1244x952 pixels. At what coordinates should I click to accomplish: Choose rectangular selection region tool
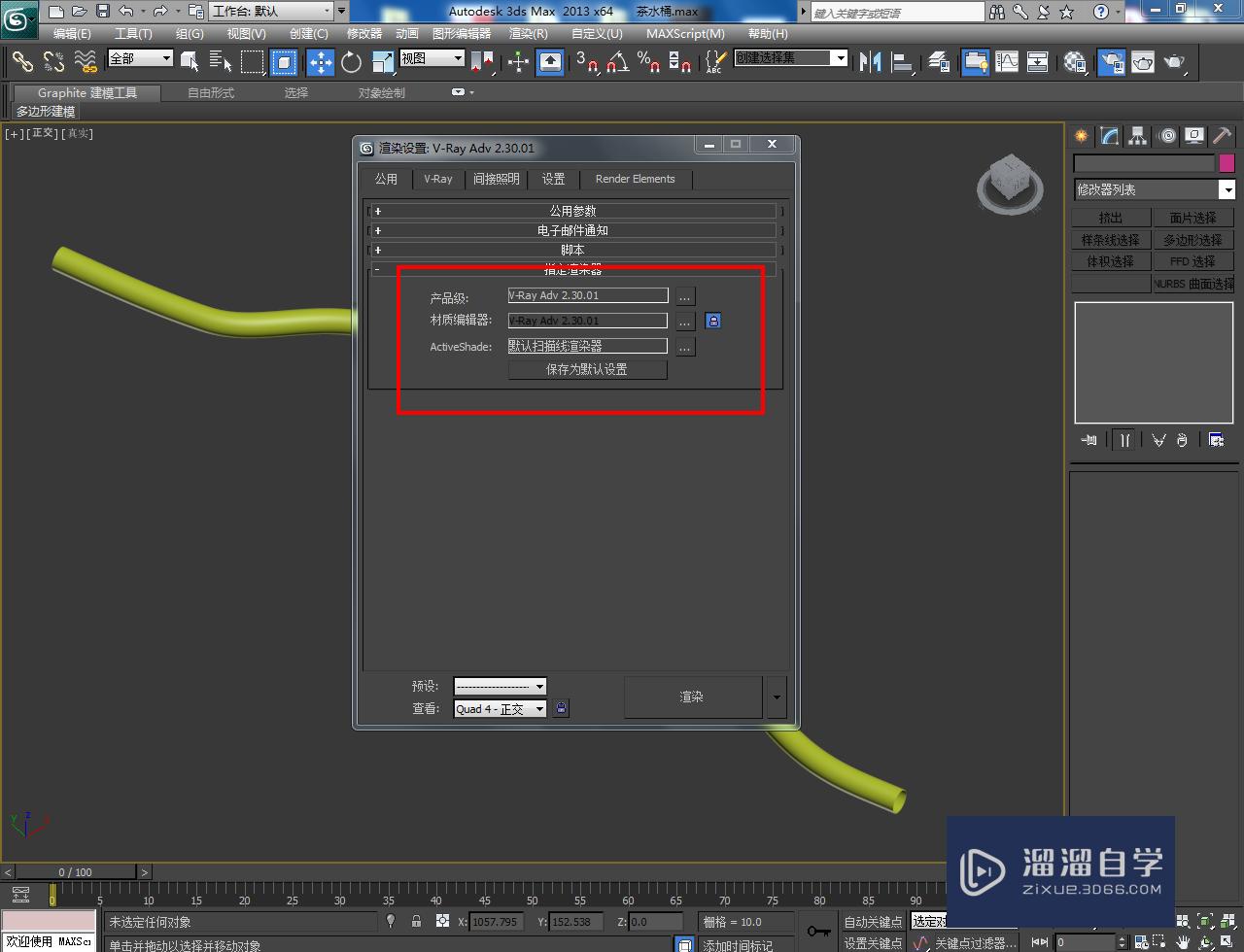tap(253, 62)
